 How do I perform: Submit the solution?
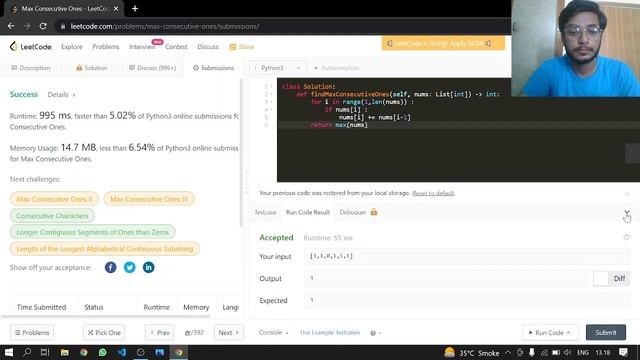point(606,333)
